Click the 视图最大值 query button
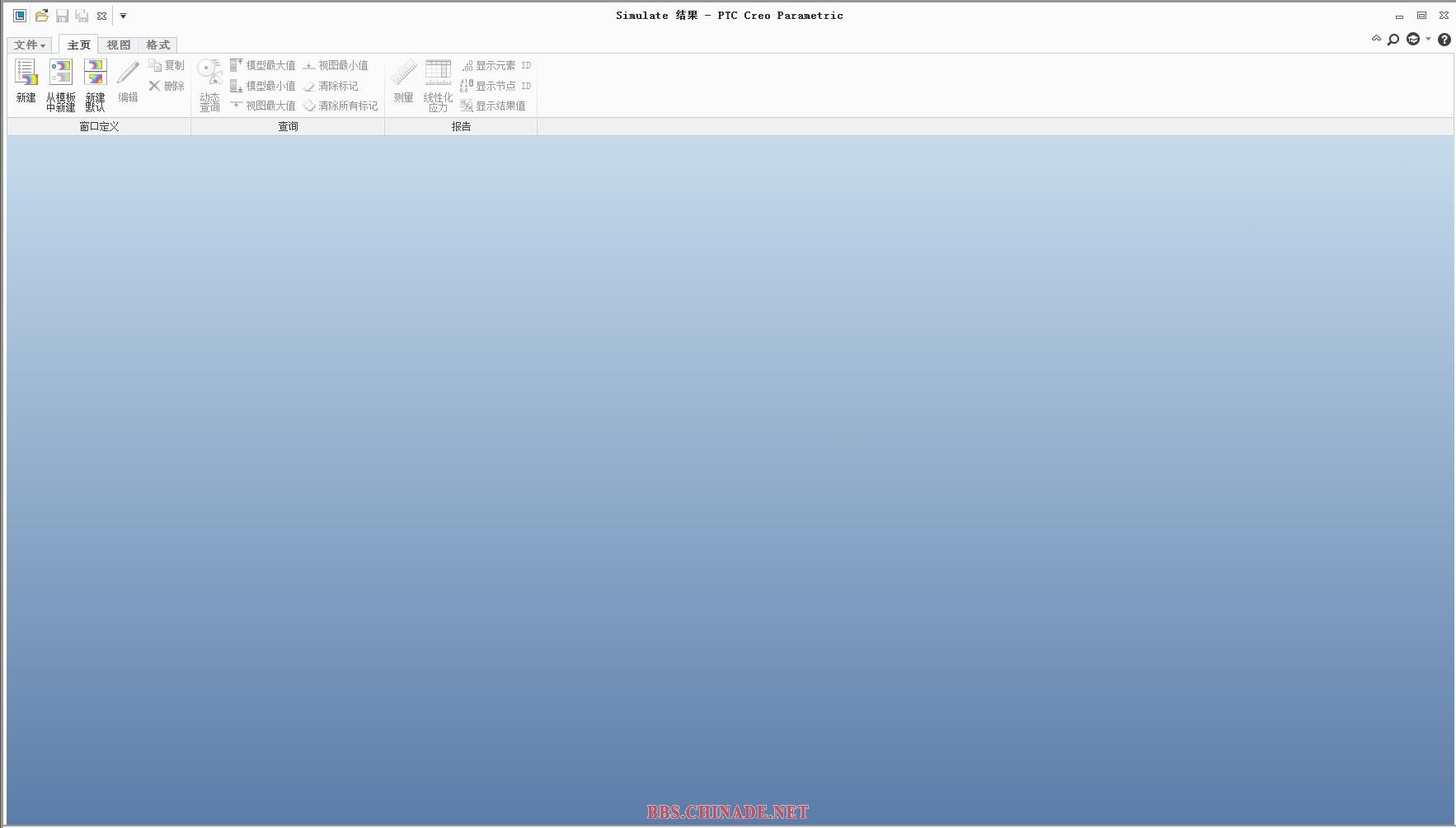The width and height of the screenshot is (1456, 828). [x=262, y=106]
